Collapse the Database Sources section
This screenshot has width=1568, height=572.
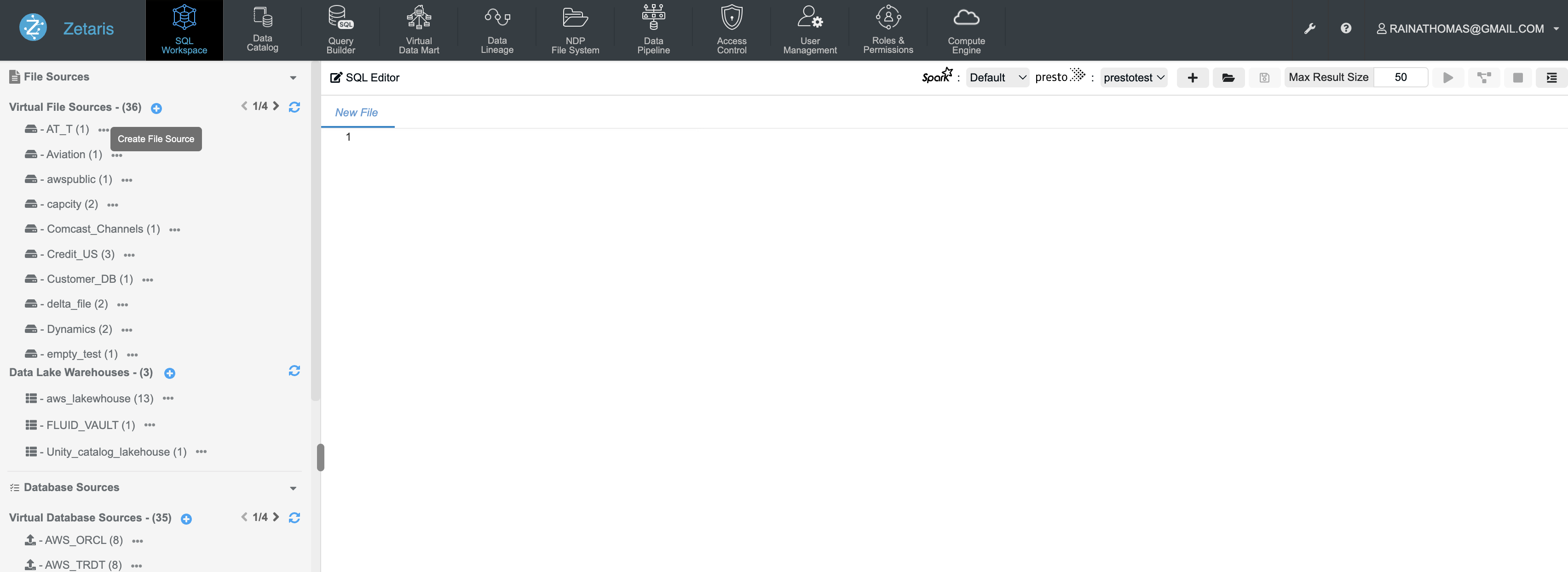coord(293,489)
